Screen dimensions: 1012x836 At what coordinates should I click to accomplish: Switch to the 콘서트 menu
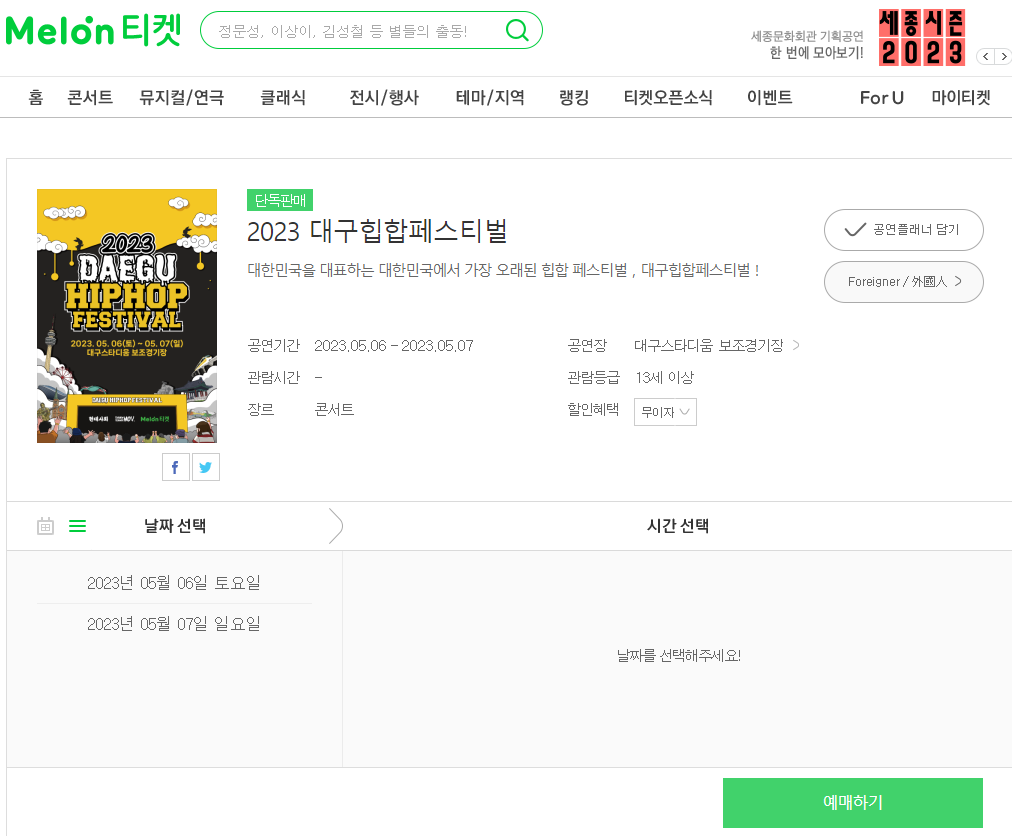(x=89, y=97)
